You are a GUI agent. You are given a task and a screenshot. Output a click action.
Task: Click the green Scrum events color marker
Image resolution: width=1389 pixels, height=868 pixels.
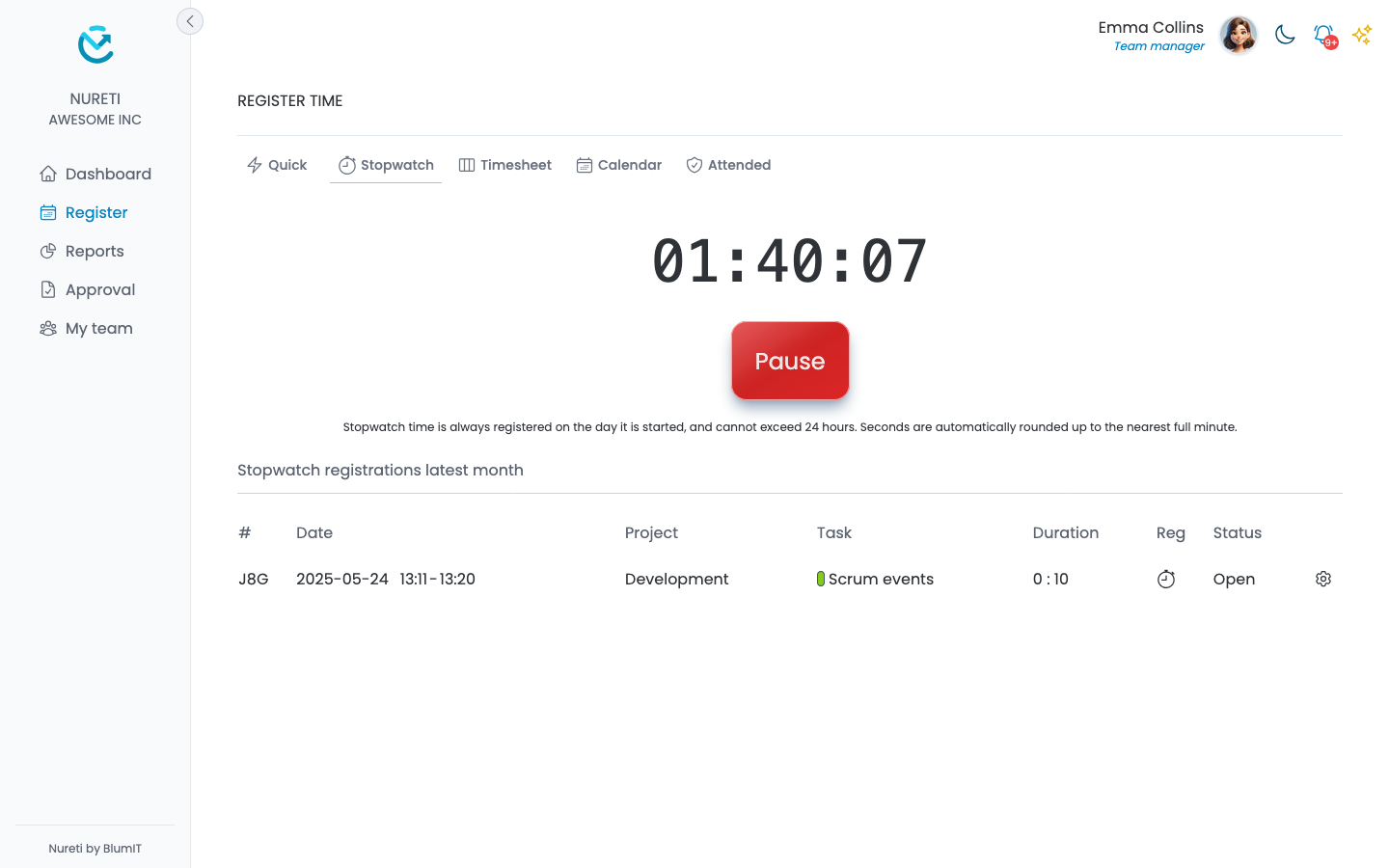[x=821, y=579]
